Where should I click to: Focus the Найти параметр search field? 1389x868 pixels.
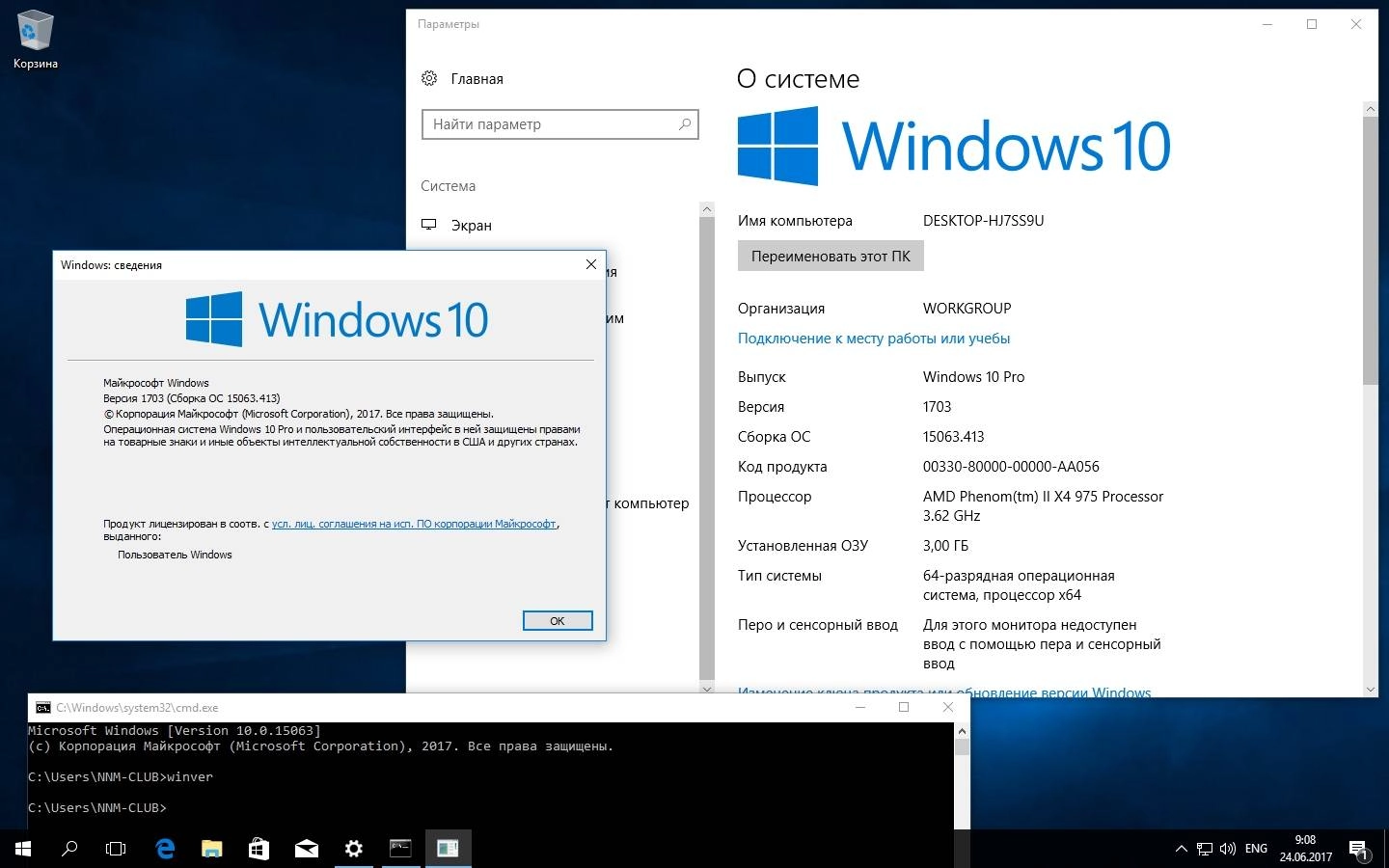point(559,124)
